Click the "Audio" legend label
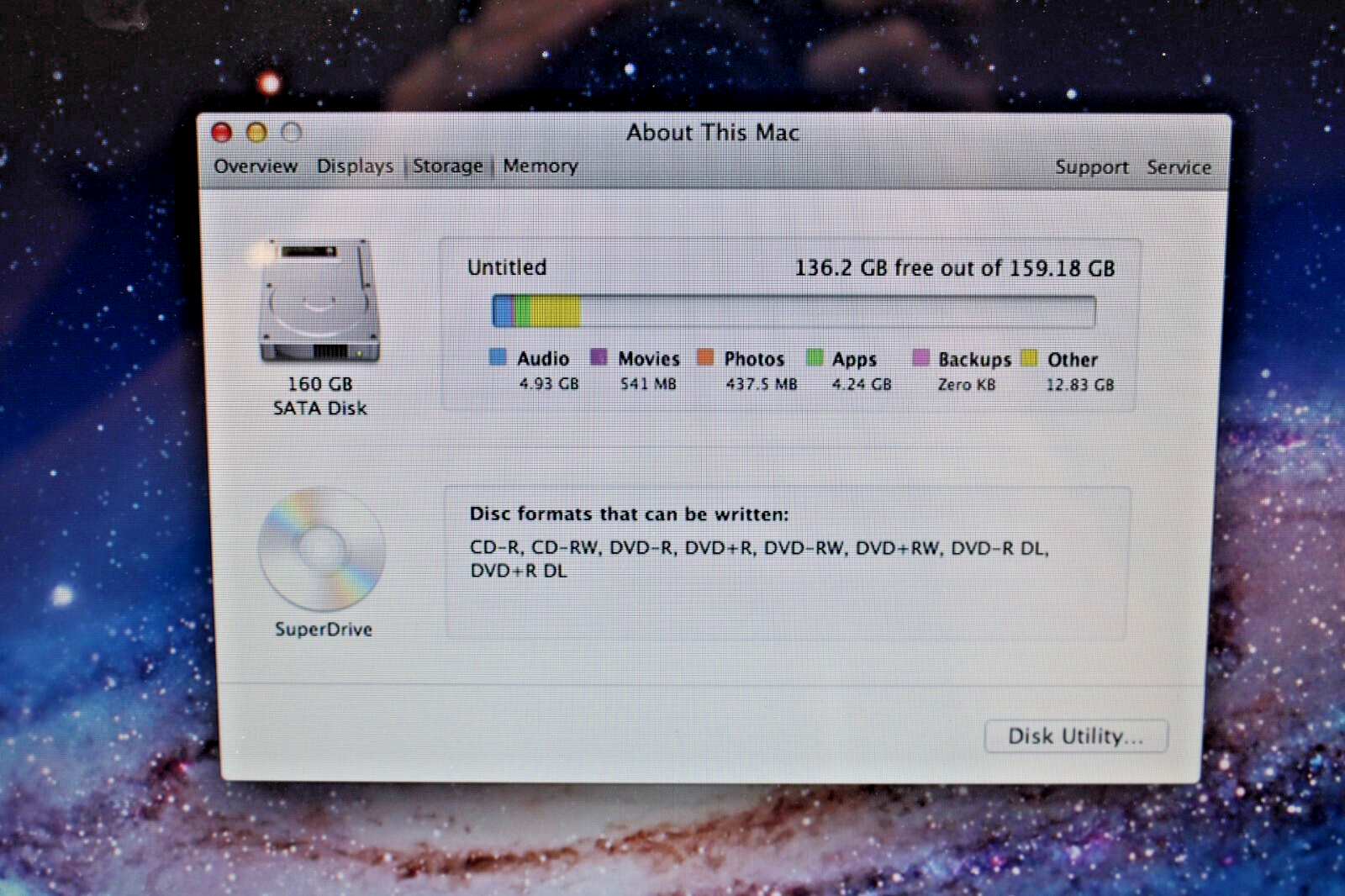Image resolution: width=1345 pixels, height=896 pixels. [x=543, y=359]
